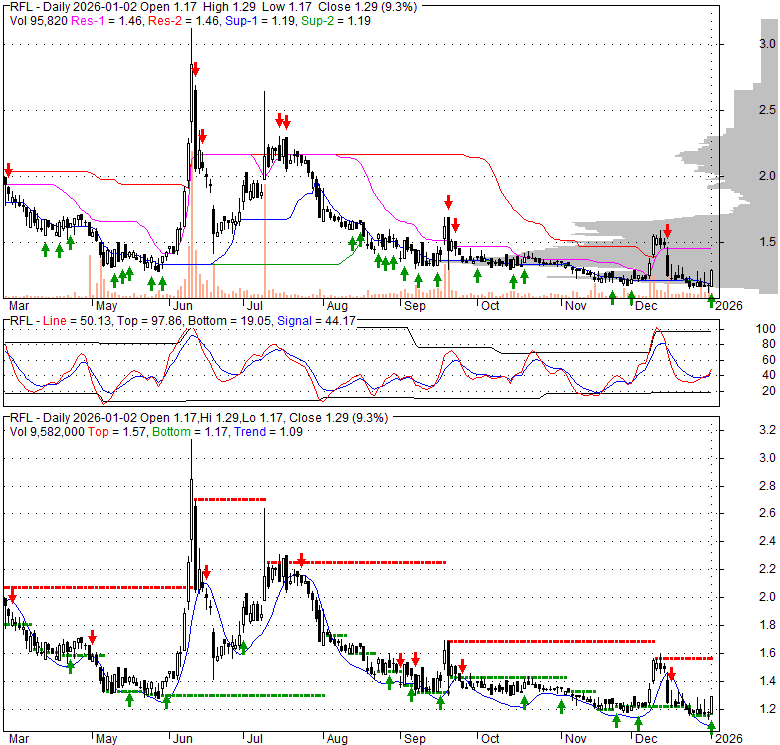Click the Res-2 = 1.46 legend label
Image resolution: width=780 pixels, height=745 pixels.
point(185,21)
